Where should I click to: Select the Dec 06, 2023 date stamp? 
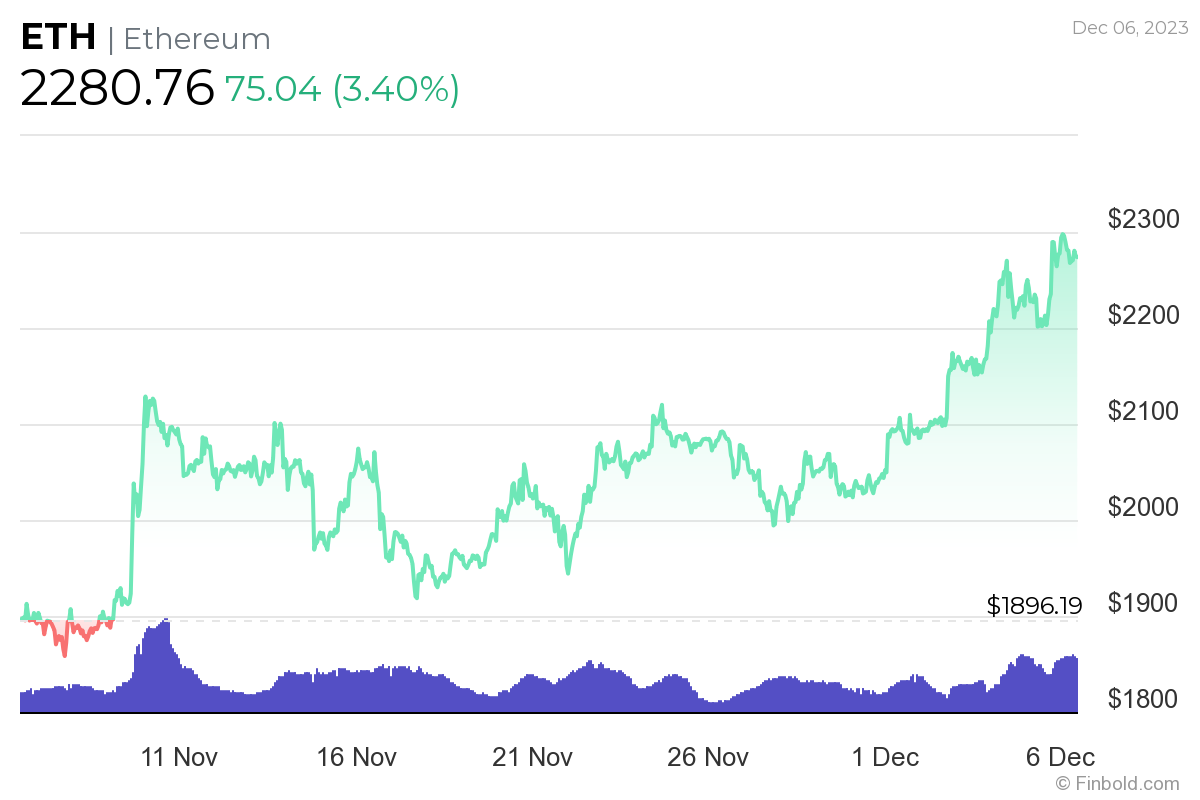click(x=1127, y=28)
